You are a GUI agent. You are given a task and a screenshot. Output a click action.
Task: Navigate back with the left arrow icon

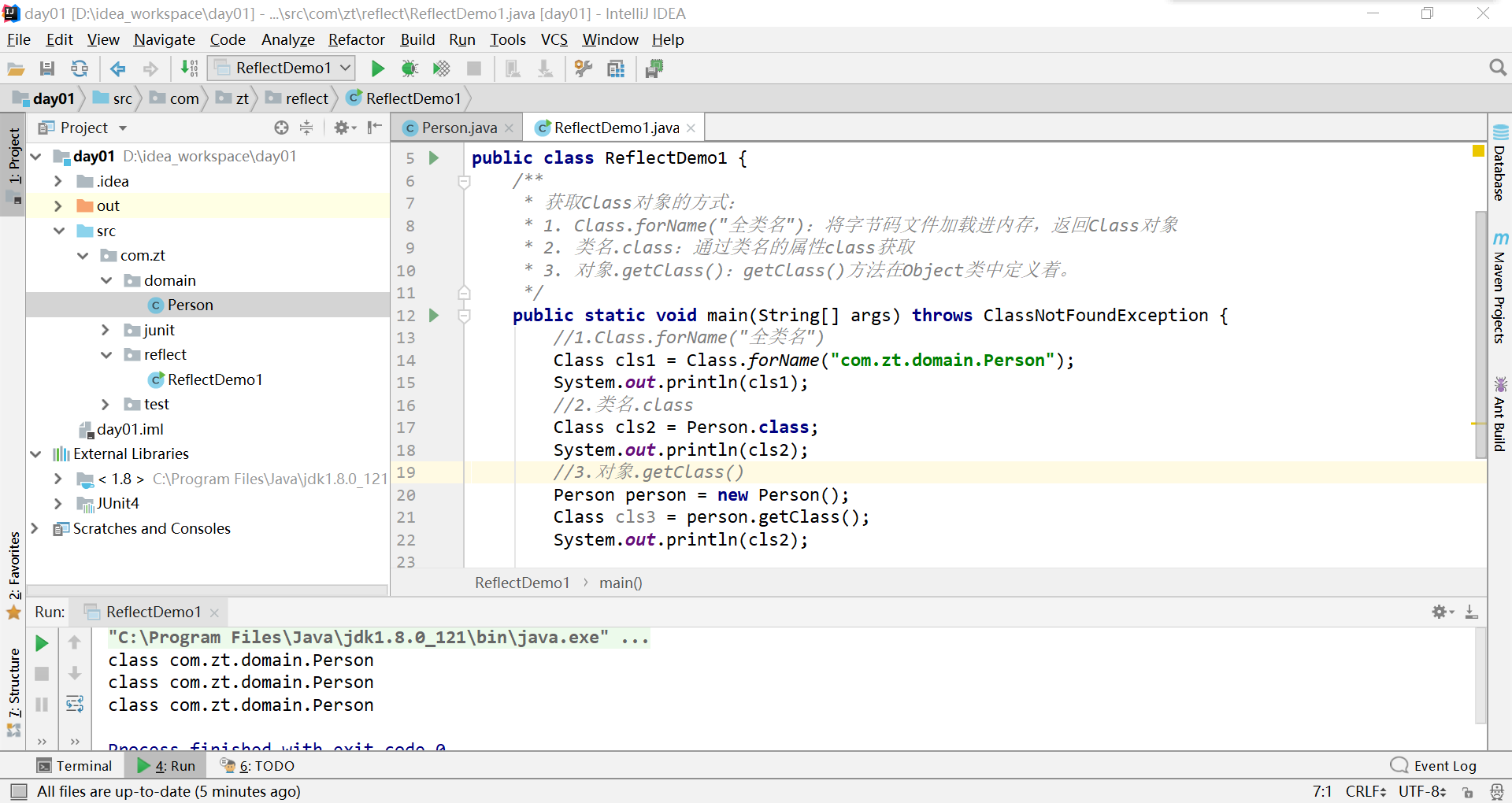118,68
